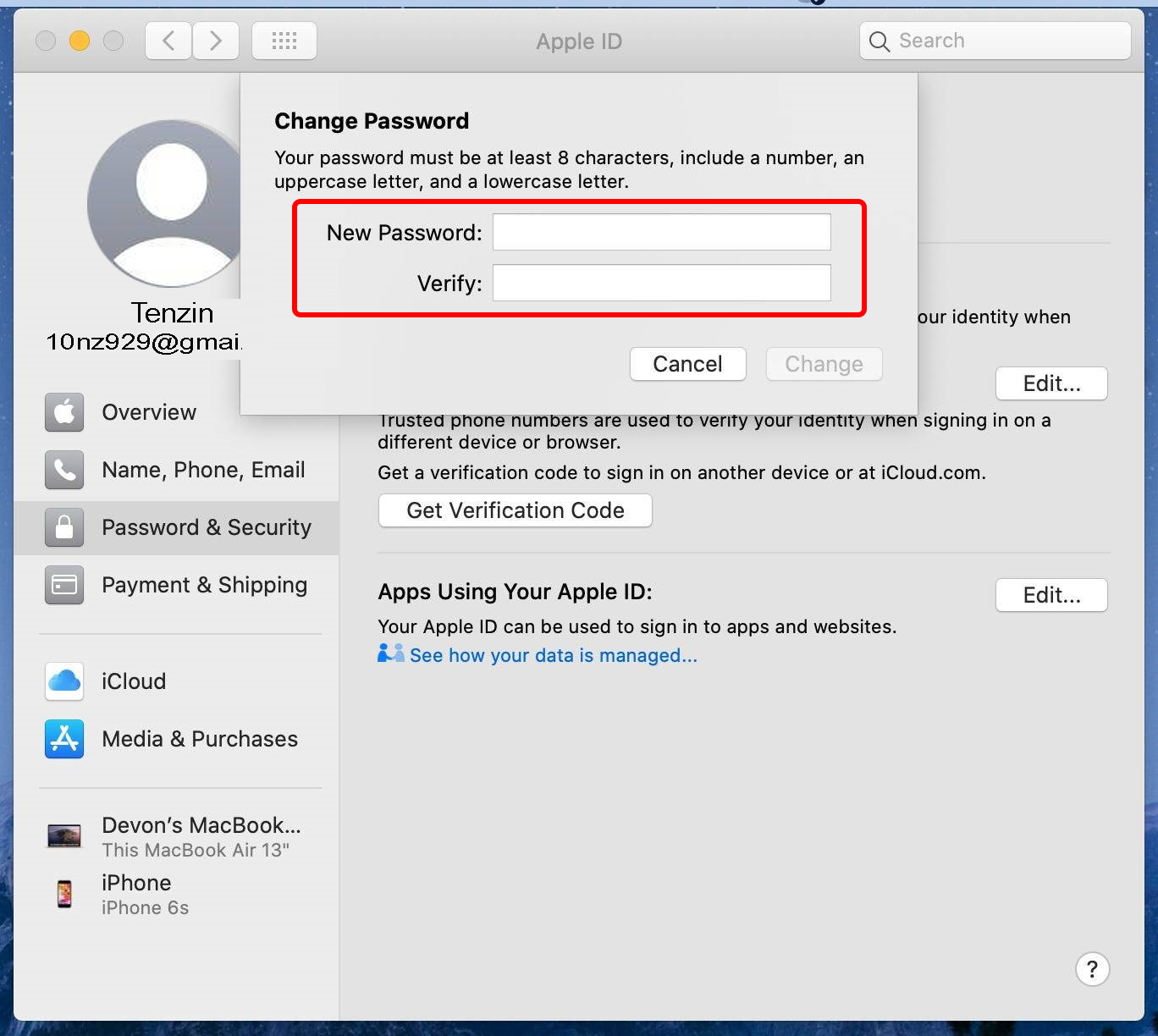The image size is (1158, 1036).
Task: Open iCloud via the blue cloud icon
Action: pyautogui.click(x=64, y=681)
